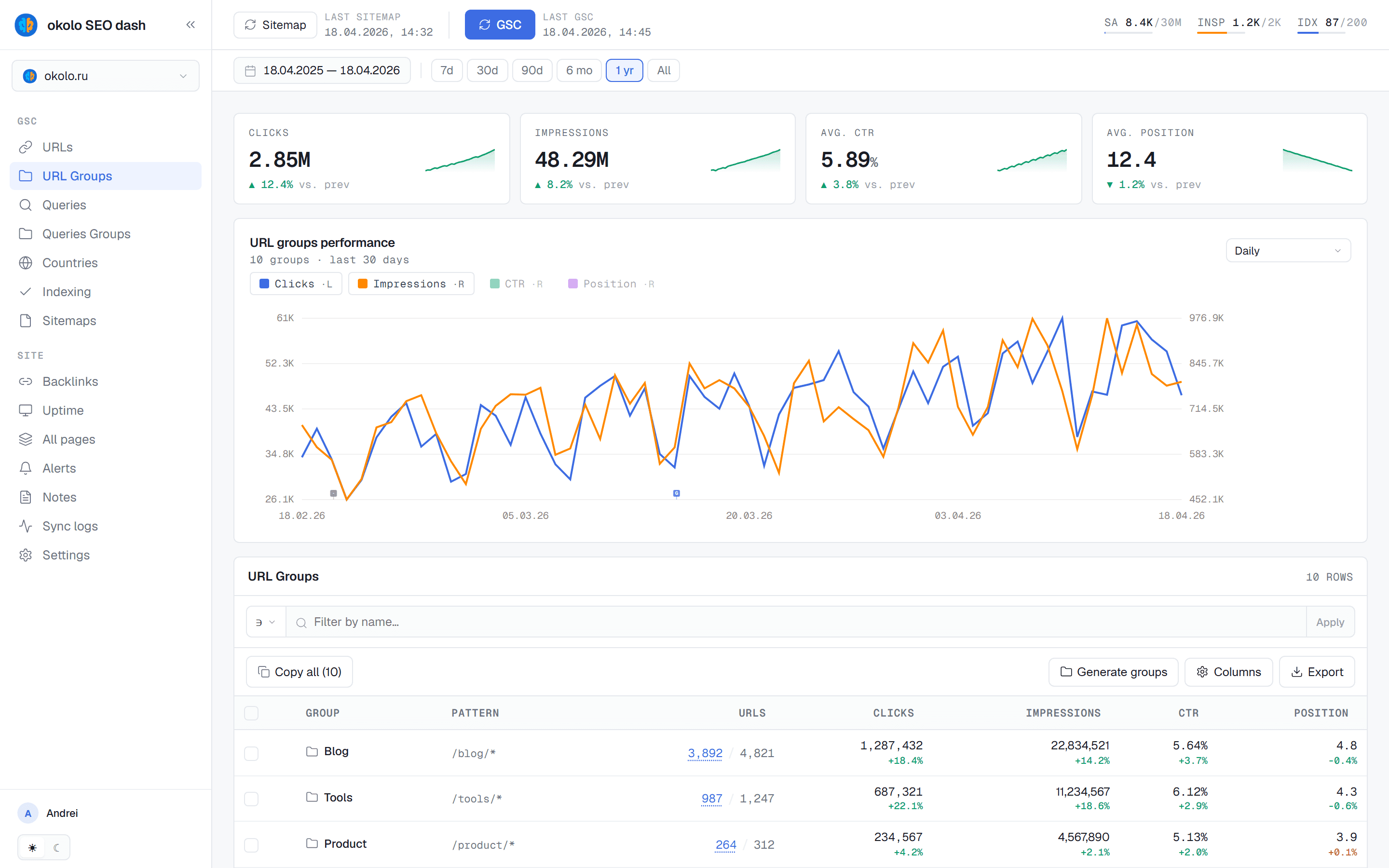This screenshot has height=868, width=1389.
Task: Open the filter operator dropdown
Action: pos(266,622)
